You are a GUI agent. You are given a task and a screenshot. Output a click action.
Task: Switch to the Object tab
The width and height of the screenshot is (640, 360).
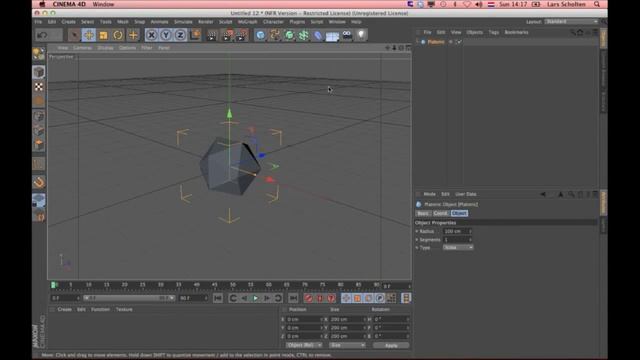tap(459, 213)
